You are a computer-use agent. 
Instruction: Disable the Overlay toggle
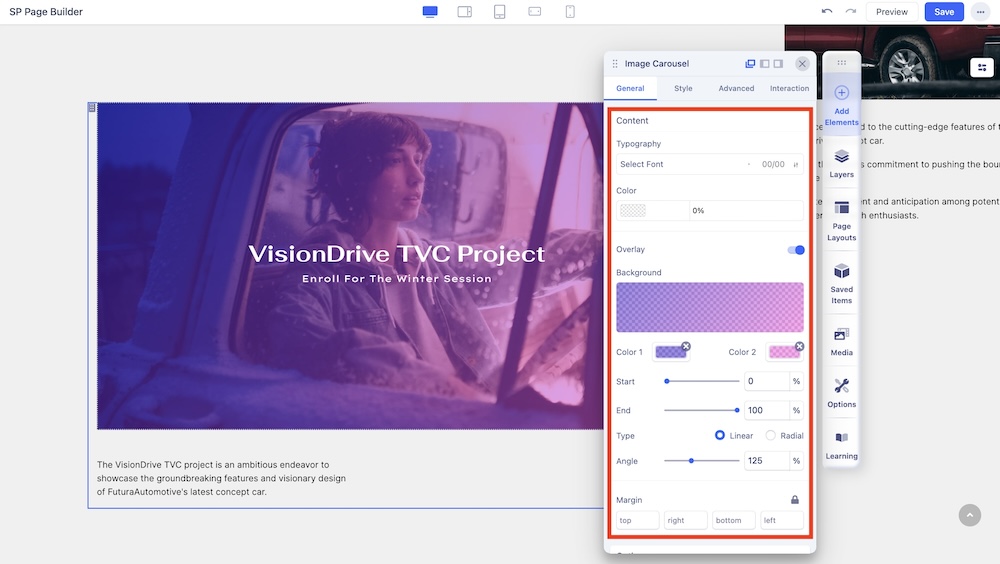tap(796, 250)
